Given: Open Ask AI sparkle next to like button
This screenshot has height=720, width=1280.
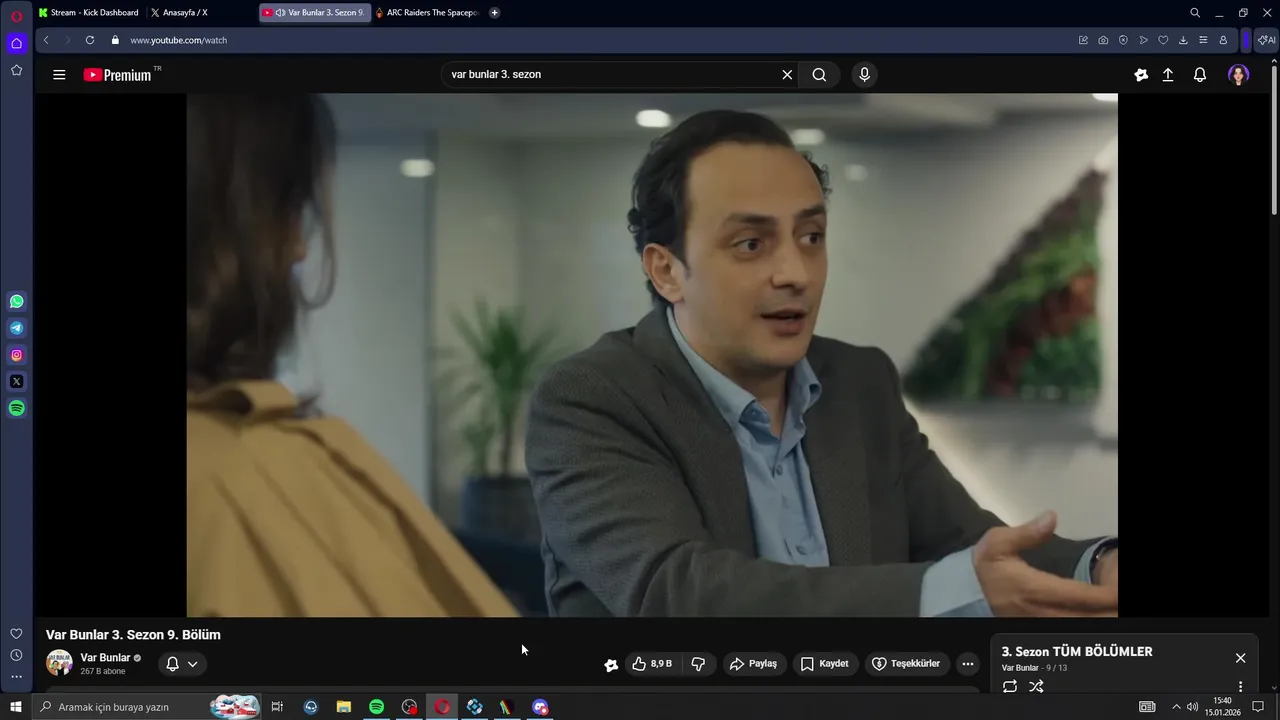Looking at the screenshot, I should (611, 665).
